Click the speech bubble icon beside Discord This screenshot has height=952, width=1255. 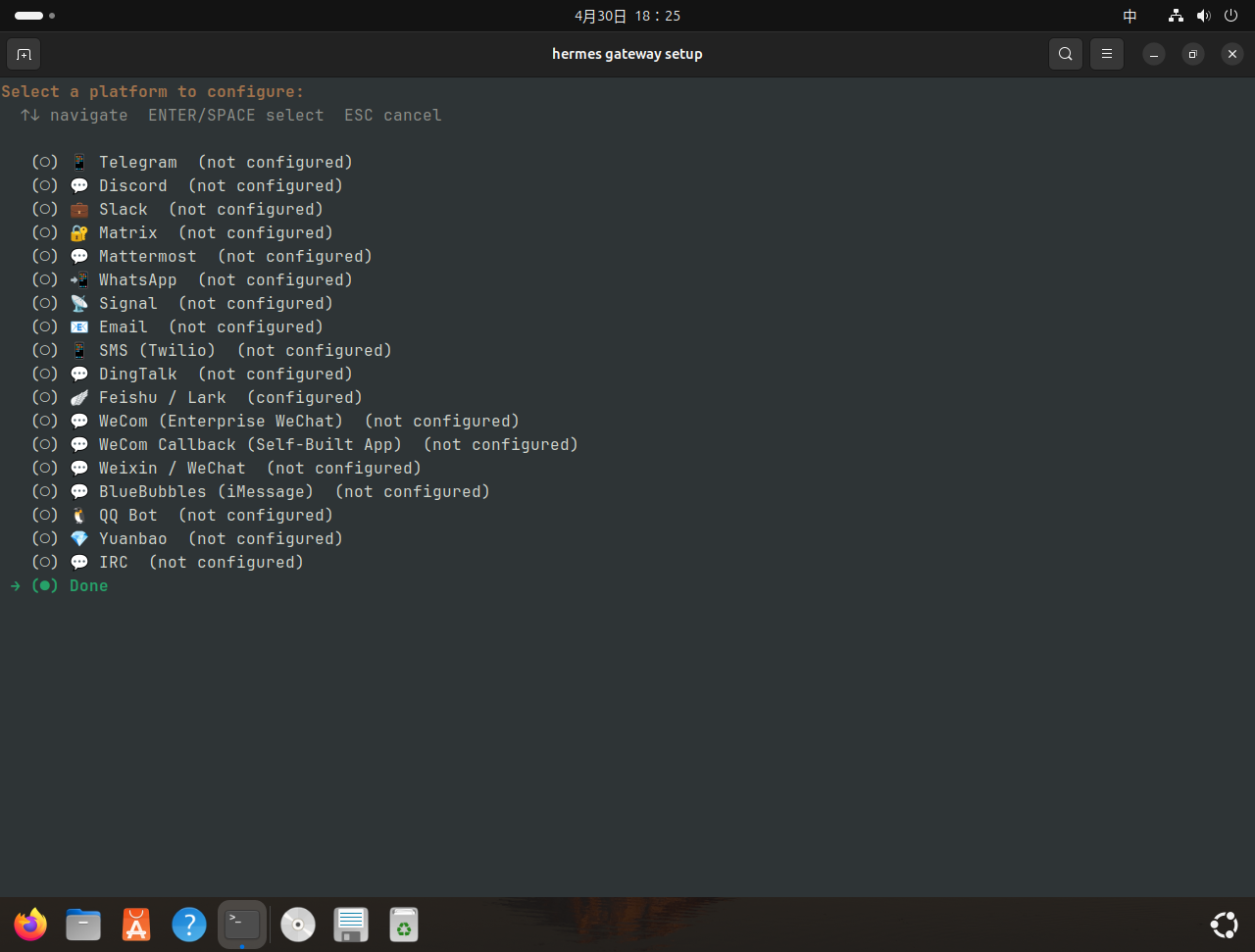pyautogui.click(x=79, y=186)
